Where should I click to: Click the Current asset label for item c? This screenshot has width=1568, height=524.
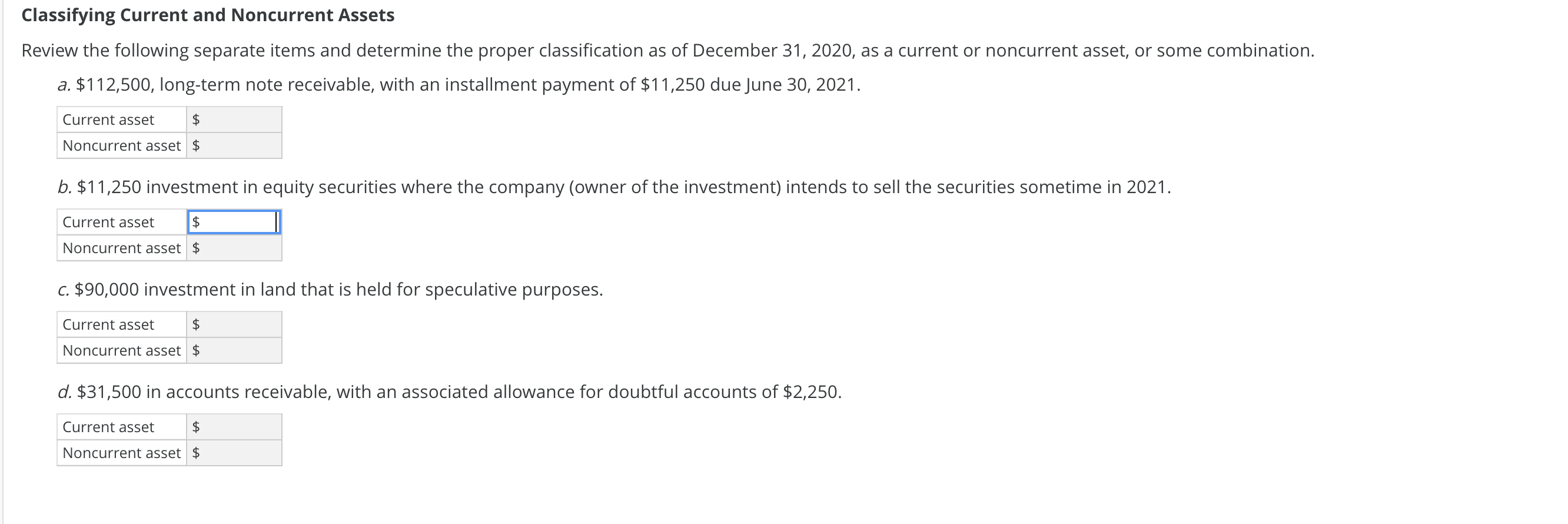coord(109,324)
